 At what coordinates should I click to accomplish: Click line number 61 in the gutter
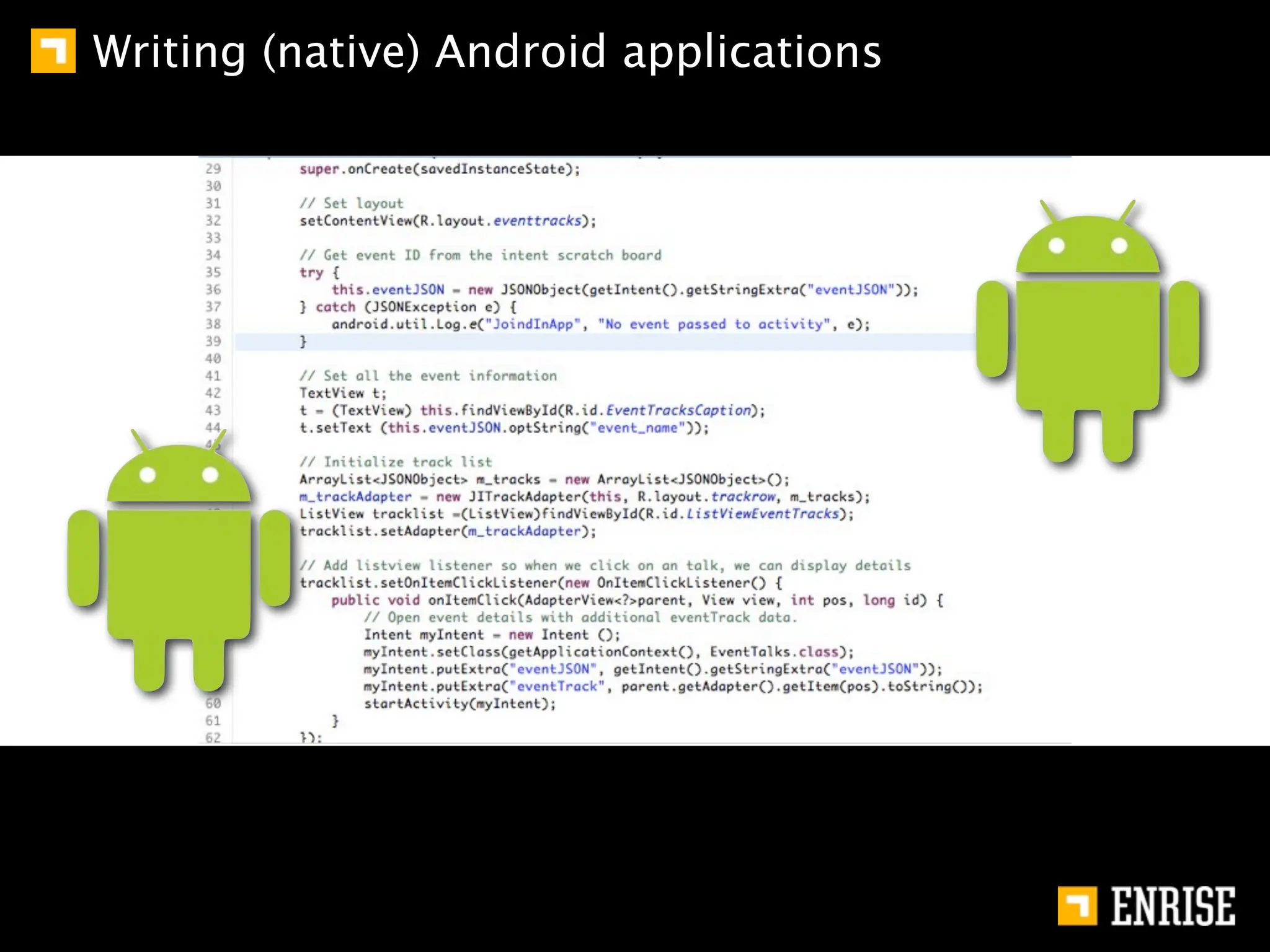click(213, 721)
